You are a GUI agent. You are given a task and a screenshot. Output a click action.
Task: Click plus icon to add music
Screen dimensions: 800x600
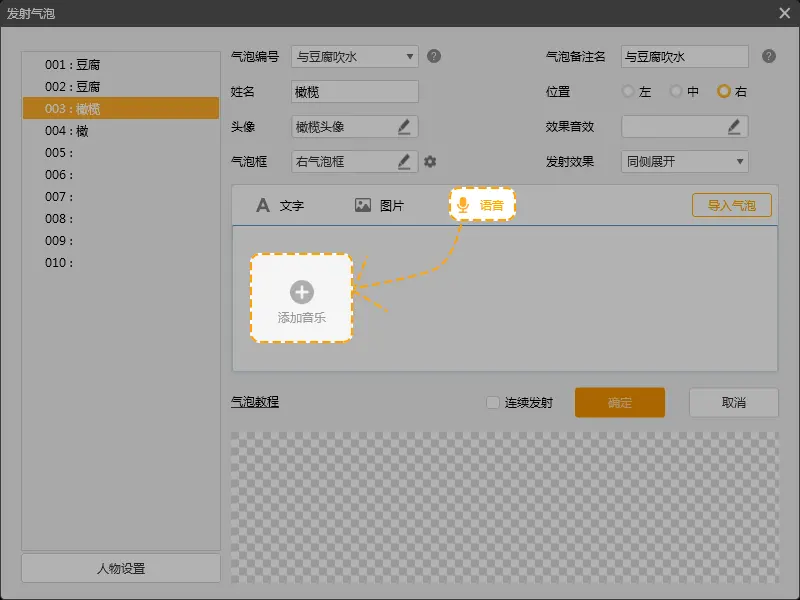tap(301, 292)
